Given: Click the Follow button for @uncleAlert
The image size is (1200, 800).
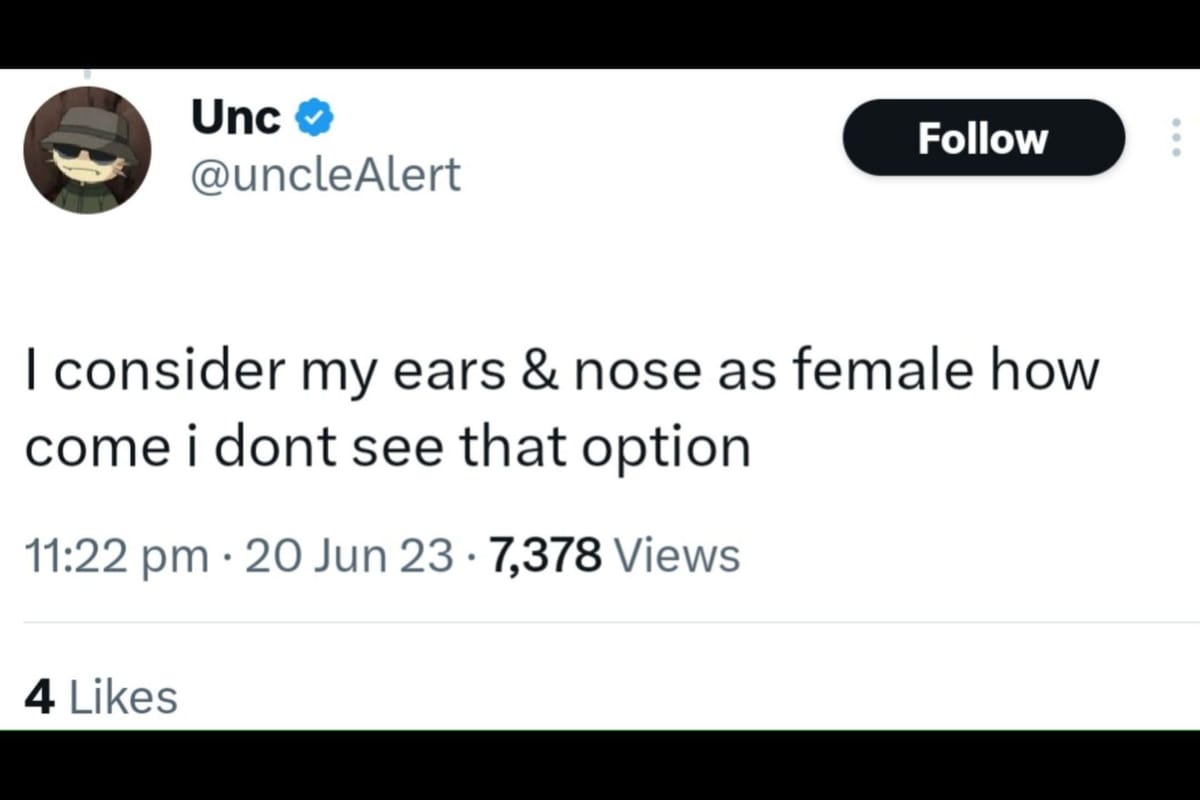Looking at the screenshot, I should [983, 138].
